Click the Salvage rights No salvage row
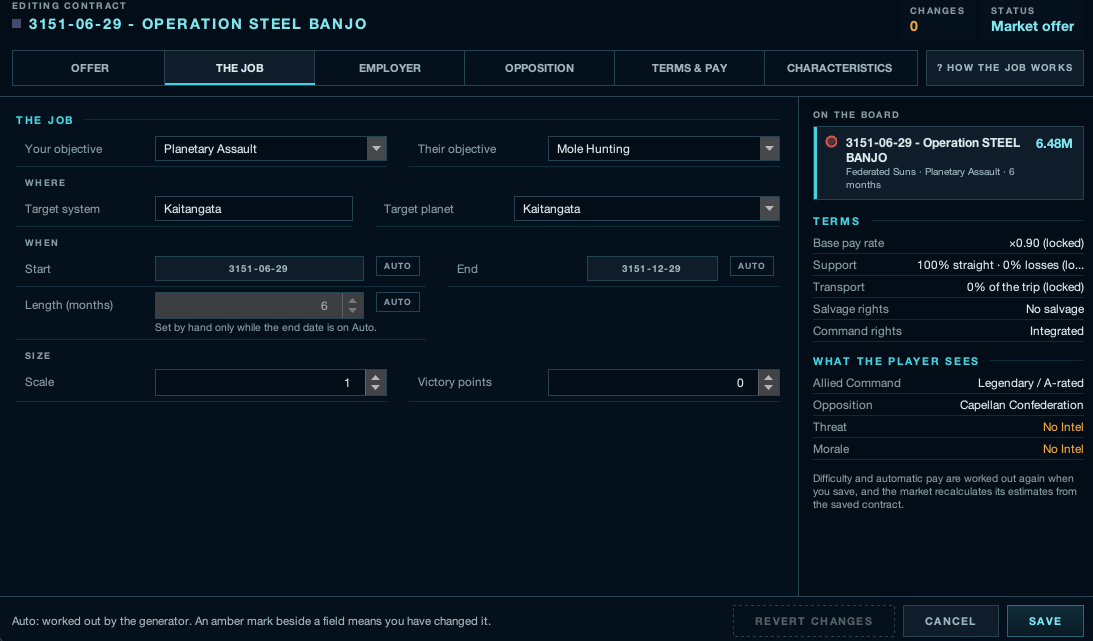Screen dimensions: 1093x641 (948, 309)
